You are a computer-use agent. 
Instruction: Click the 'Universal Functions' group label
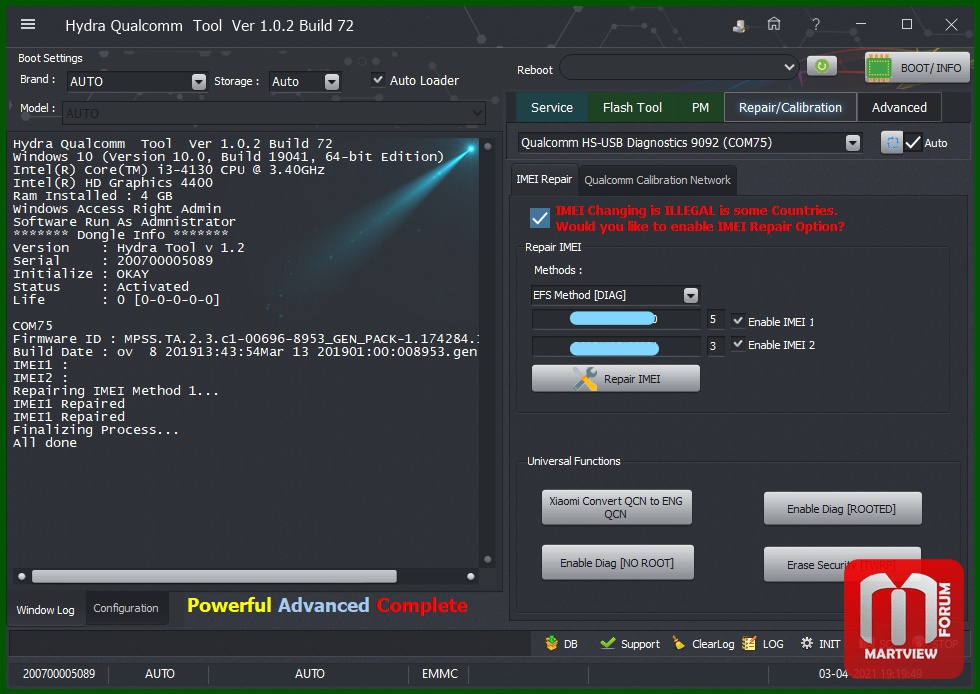coord(574,461)
